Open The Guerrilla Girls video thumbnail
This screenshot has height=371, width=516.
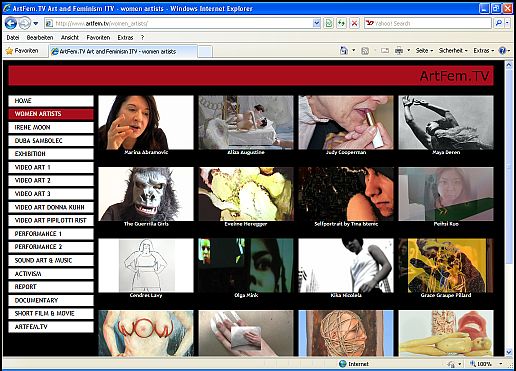(x=146, y=194)
